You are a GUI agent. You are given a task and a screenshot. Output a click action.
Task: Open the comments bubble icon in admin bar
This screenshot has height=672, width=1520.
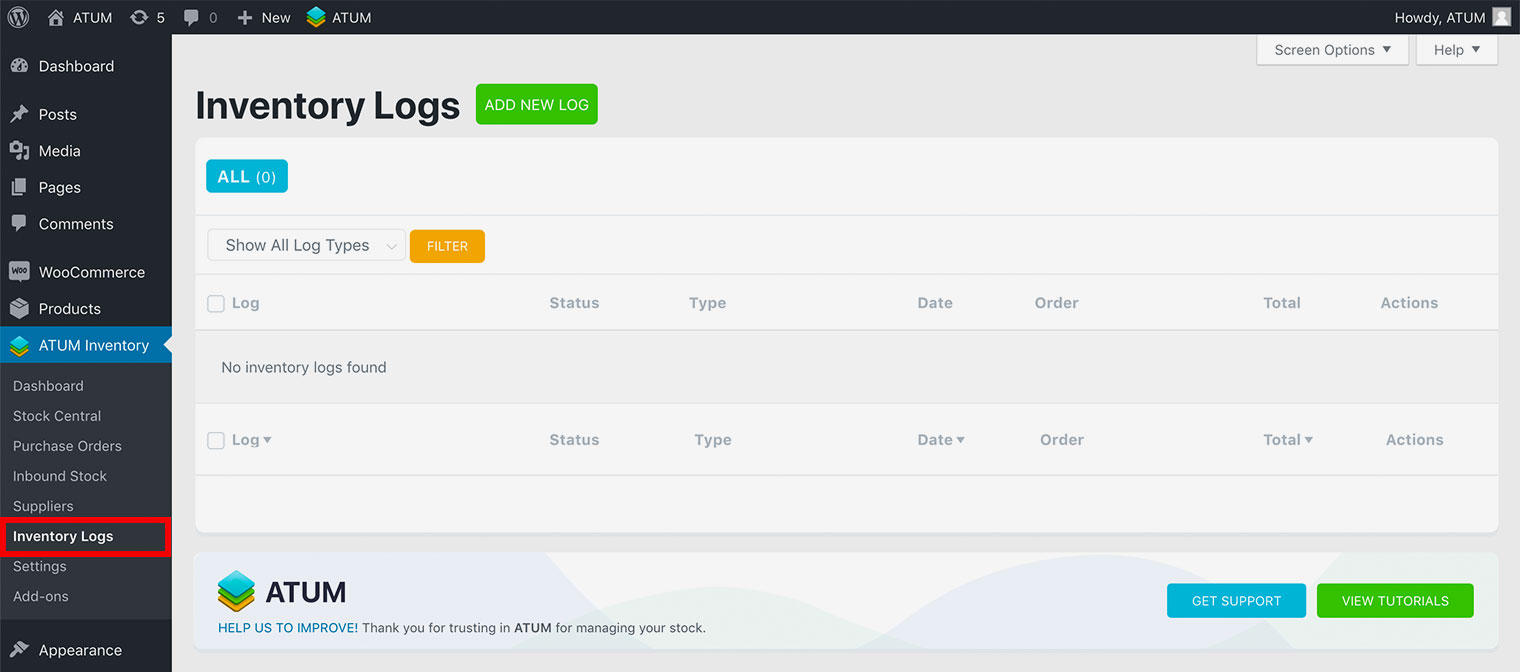(191, 17)
